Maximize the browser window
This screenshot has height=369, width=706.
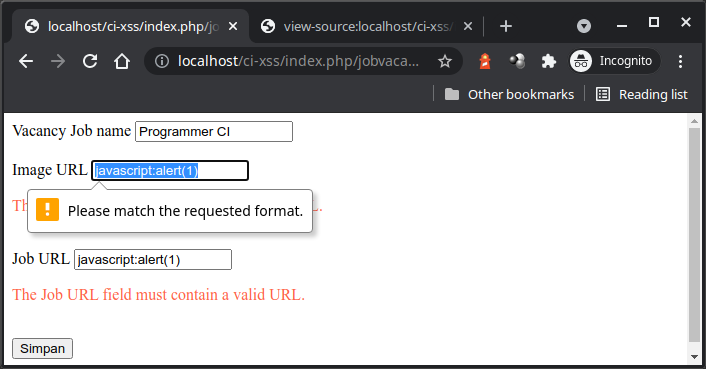[x=654, y=22]
